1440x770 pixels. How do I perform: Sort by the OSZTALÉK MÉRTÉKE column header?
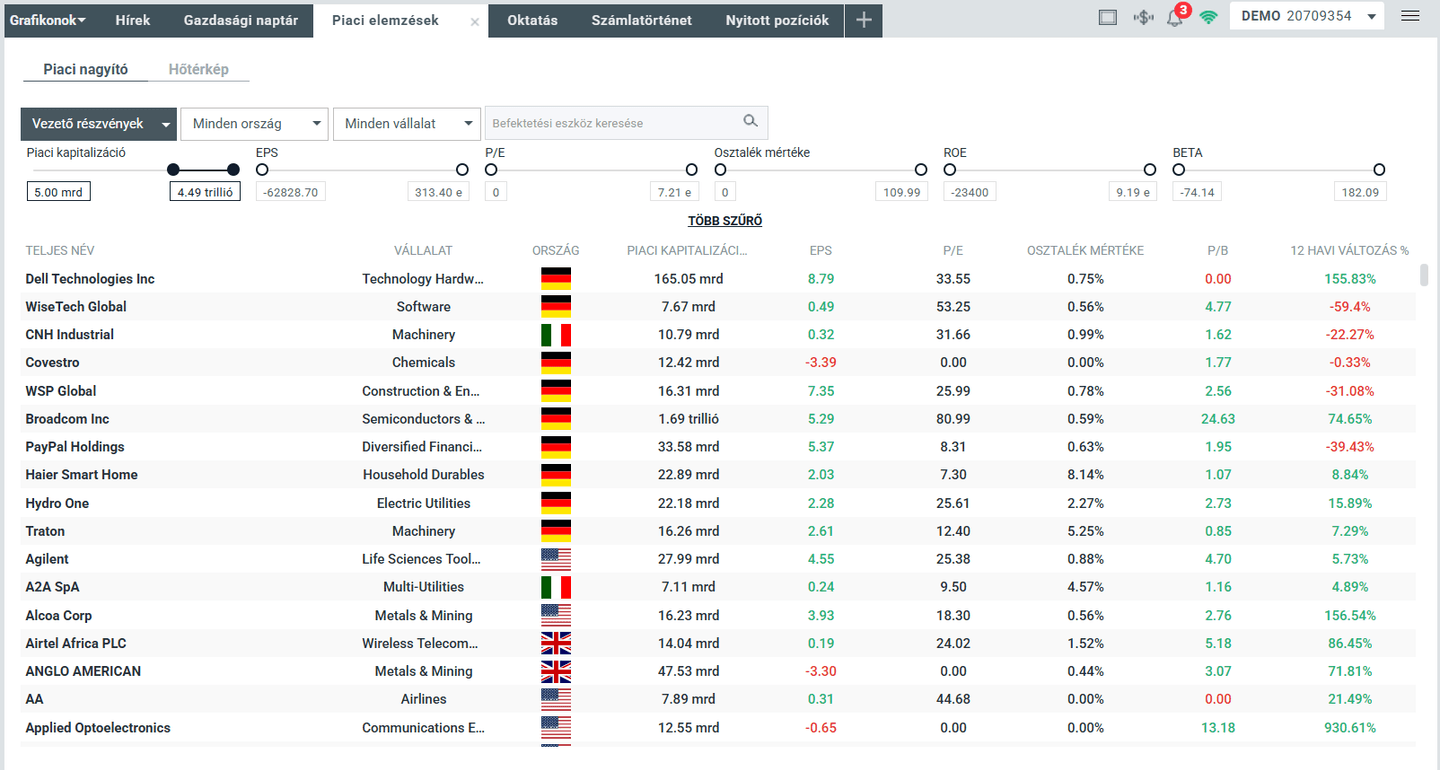click(x=1085, y=251)
